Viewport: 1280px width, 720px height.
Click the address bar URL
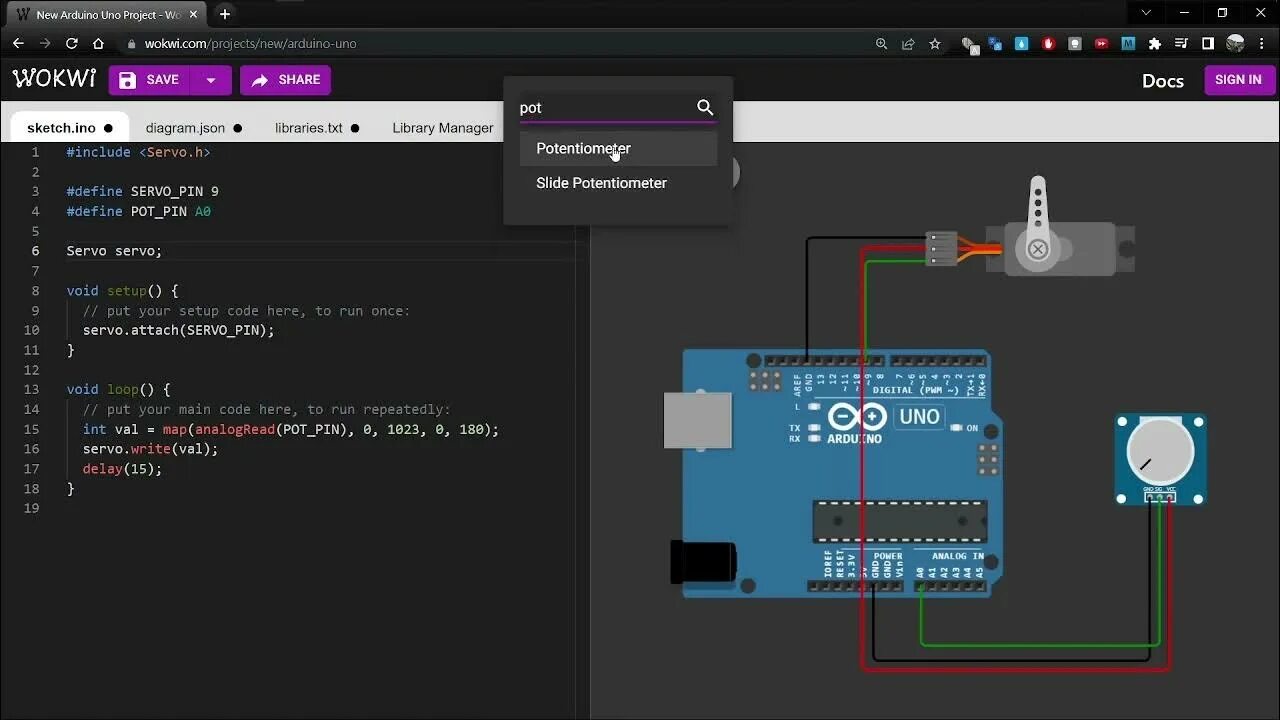250,44
